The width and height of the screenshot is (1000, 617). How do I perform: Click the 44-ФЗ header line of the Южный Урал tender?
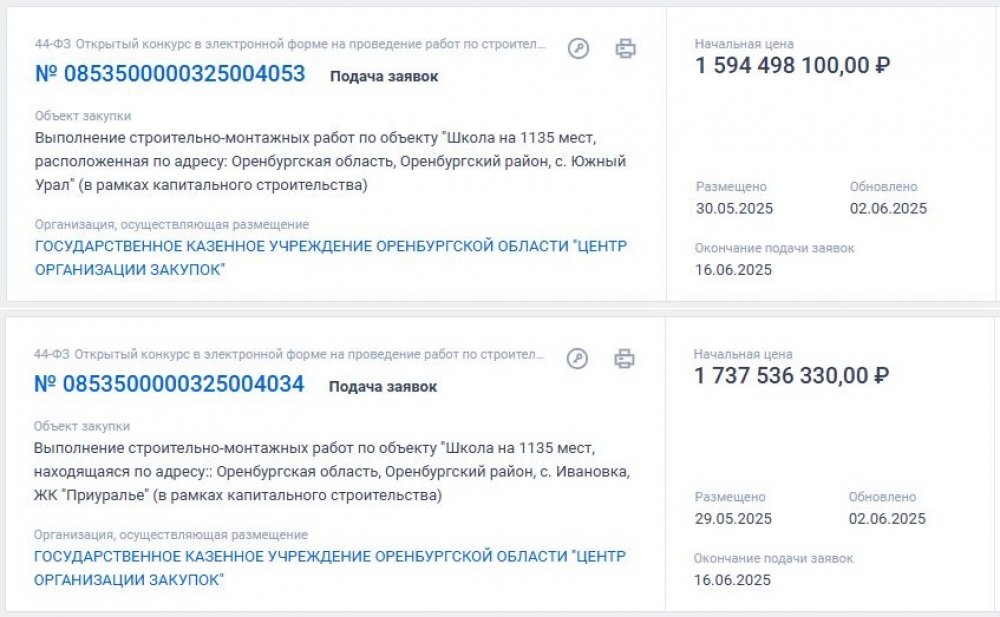(290, 44)
